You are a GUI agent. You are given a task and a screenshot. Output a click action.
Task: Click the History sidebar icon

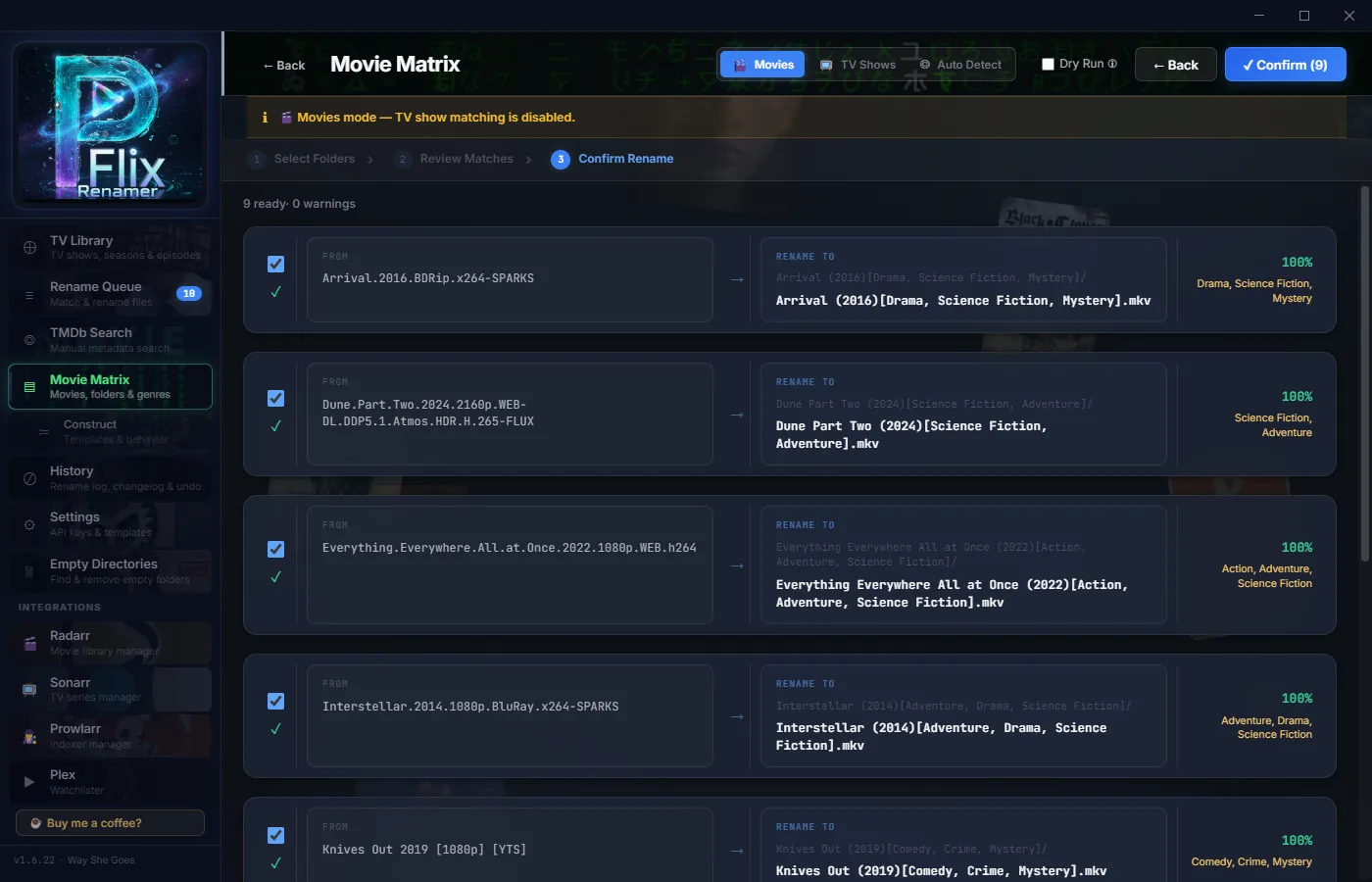[29, 478]
